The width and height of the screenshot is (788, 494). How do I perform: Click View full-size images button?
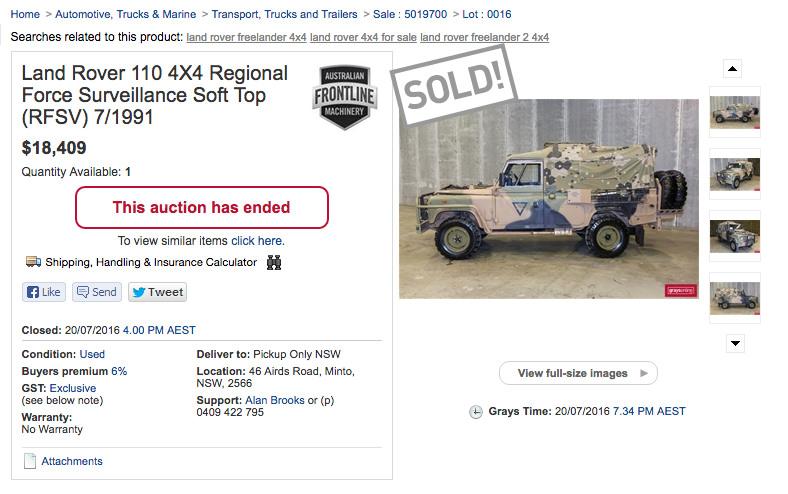pyautogui.click(x=578, y=373)
